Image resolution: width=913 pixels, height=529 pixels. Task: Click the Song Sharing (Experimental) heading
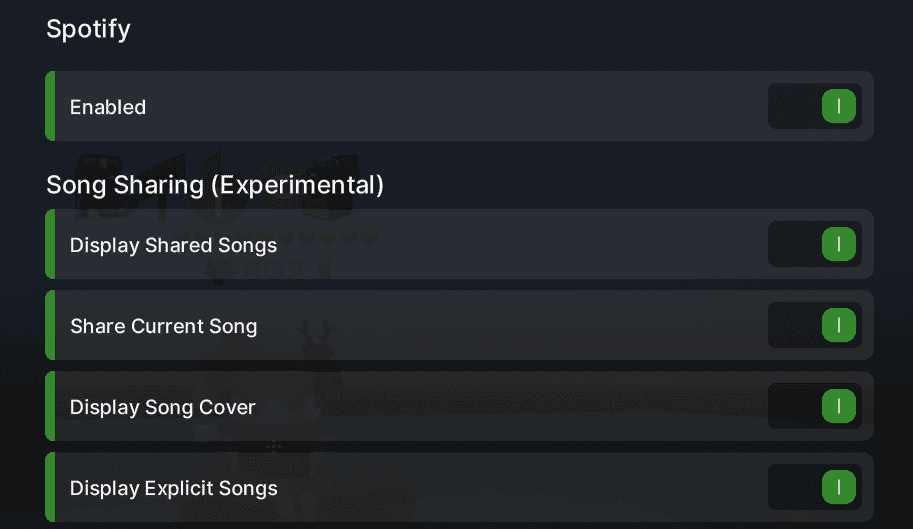(215, 185)
